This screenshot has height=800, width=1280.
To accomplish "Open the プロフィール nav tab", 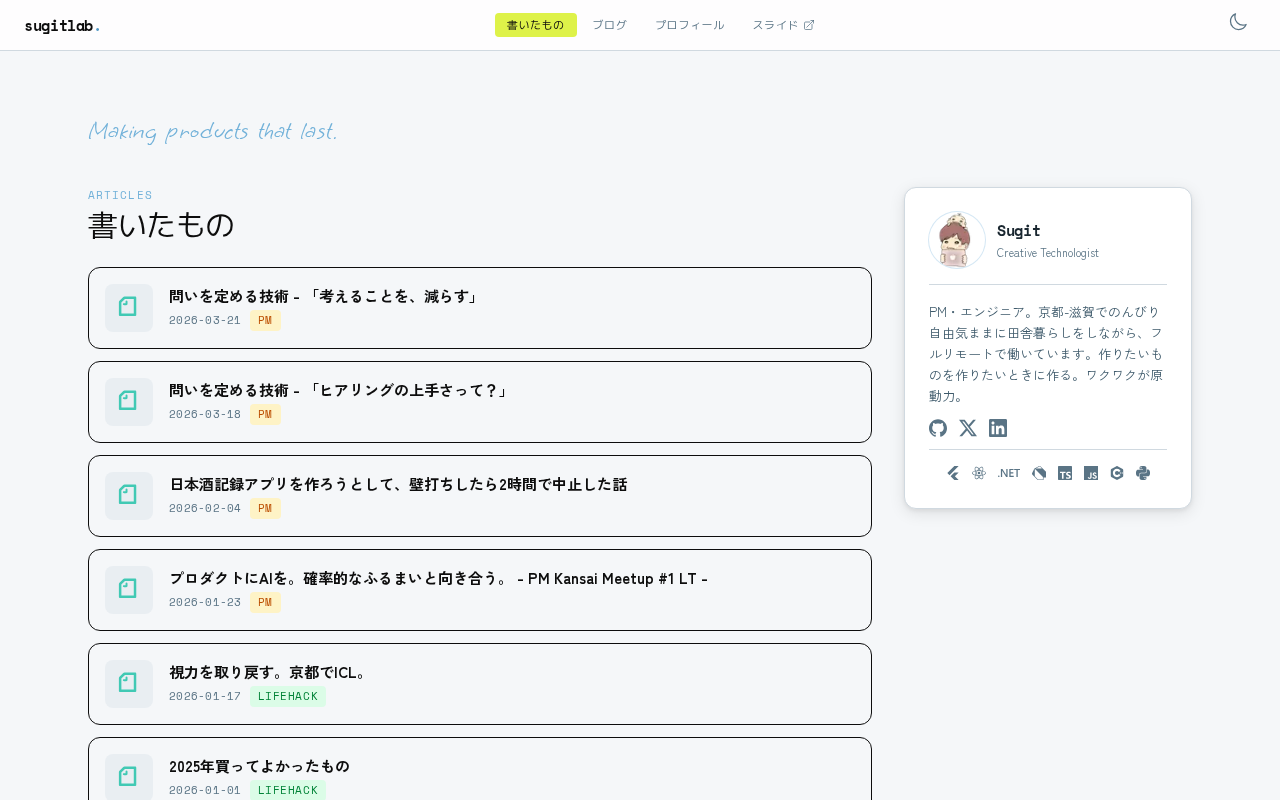I will 689,25.
